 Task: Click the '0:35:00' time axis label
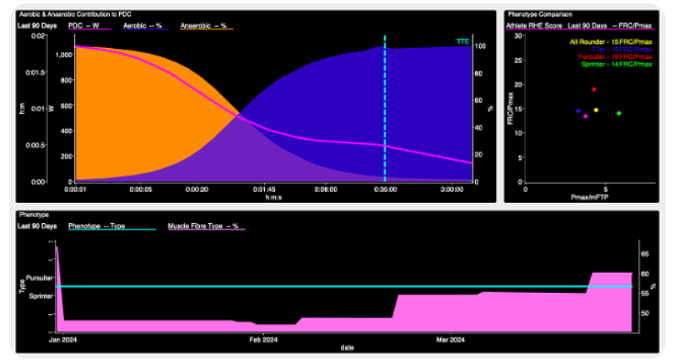click(385, 189)
